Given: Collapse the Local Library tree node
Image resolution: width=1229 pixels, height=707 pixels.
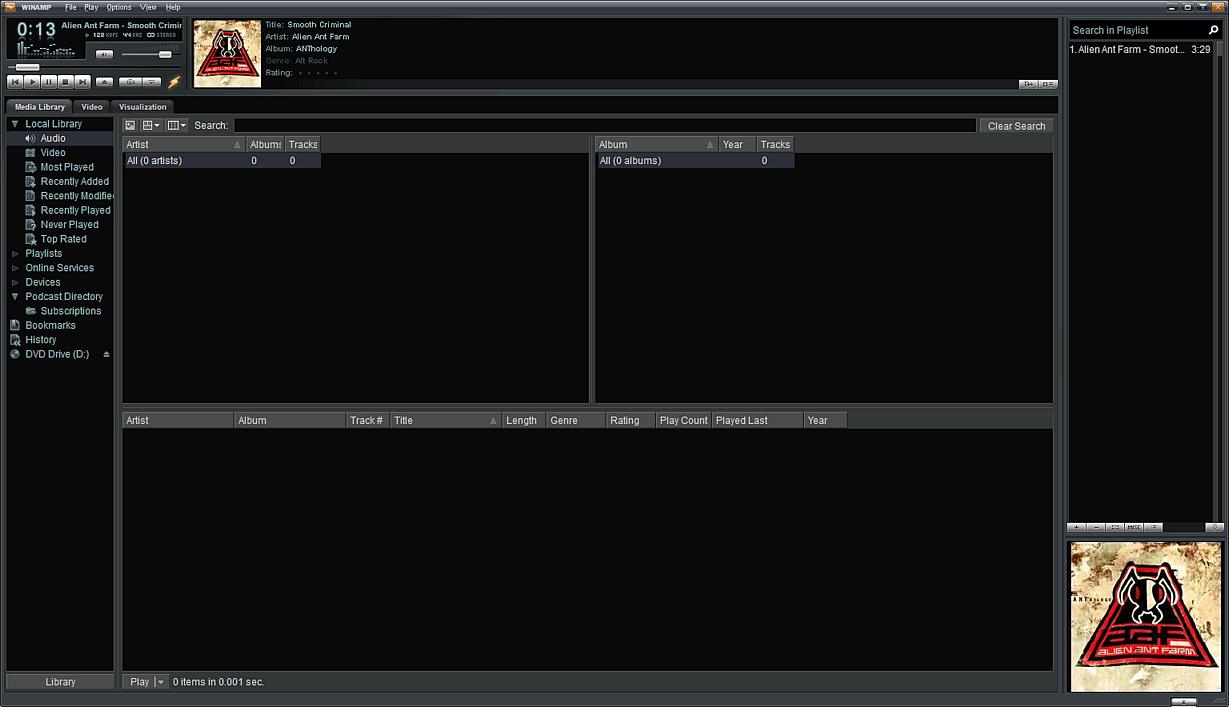Looking at the screenshot, I should (x=15, y=124).
